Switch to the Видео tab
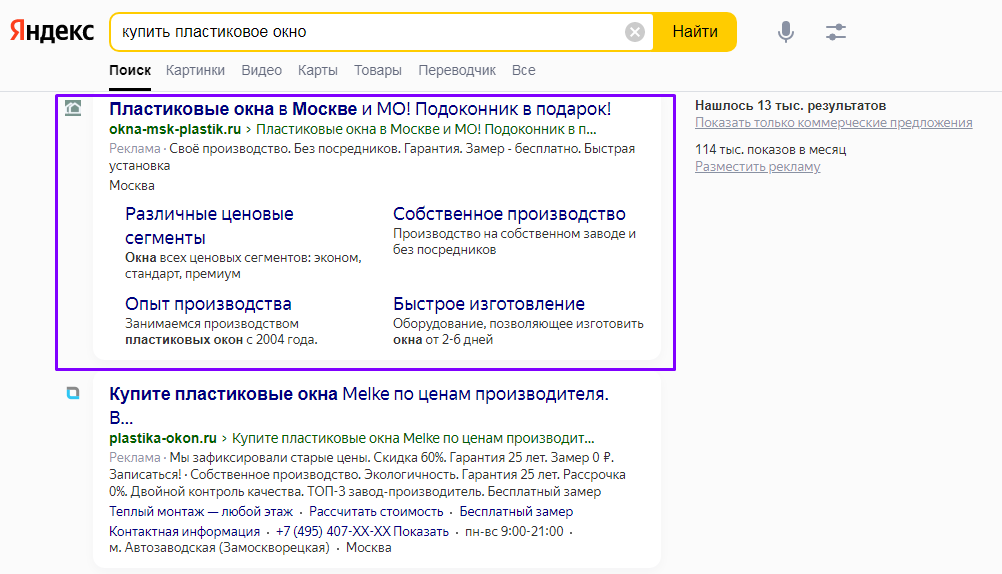This screenshot has height=574, width=1002. [261, 70]
